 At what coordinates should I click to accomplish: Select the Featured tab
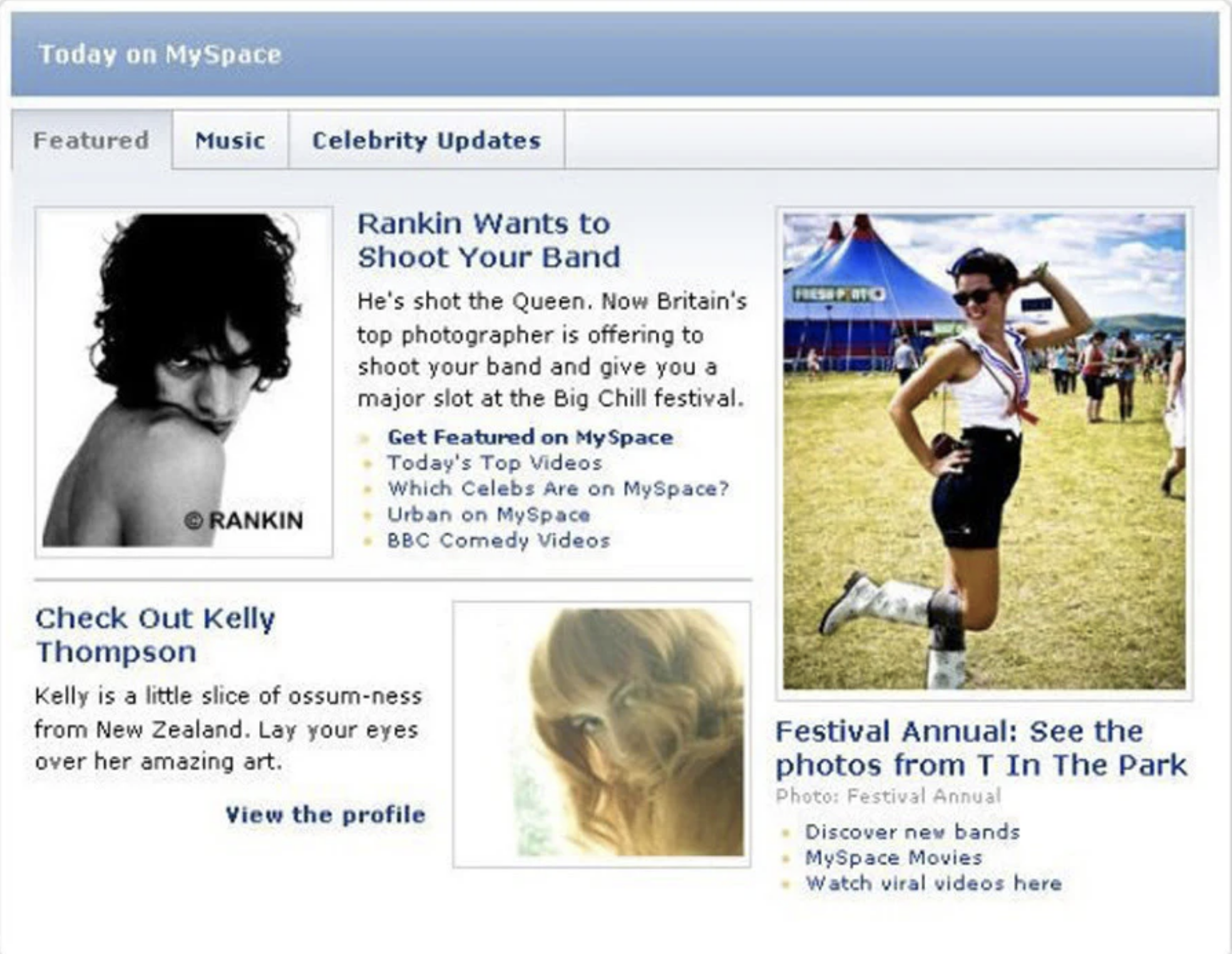(x=91, y=140)
